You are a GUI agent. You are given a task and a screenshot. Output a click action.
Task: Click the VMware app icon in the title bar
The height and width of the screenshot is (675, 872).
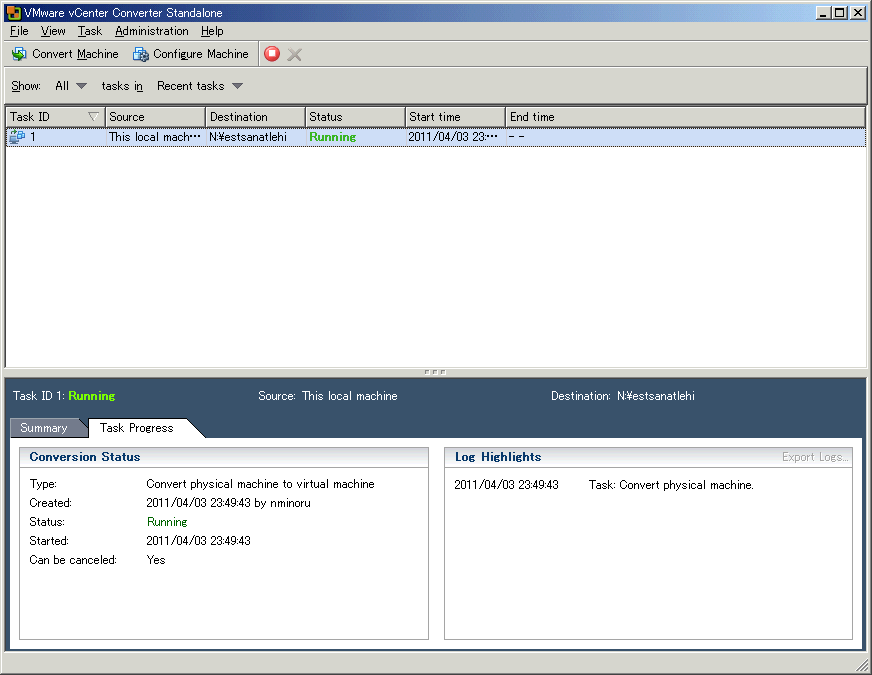pyautogui.click(x=14, y=12)
